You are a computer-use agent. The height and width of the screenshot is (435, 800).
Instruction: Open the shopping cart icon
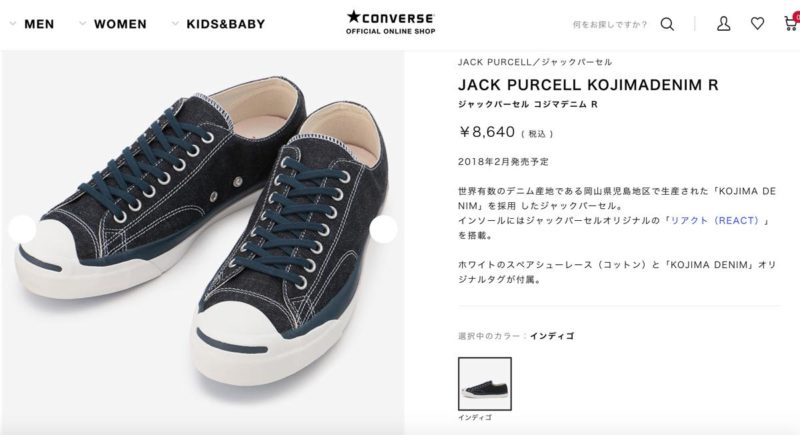[x=791, y=23]
